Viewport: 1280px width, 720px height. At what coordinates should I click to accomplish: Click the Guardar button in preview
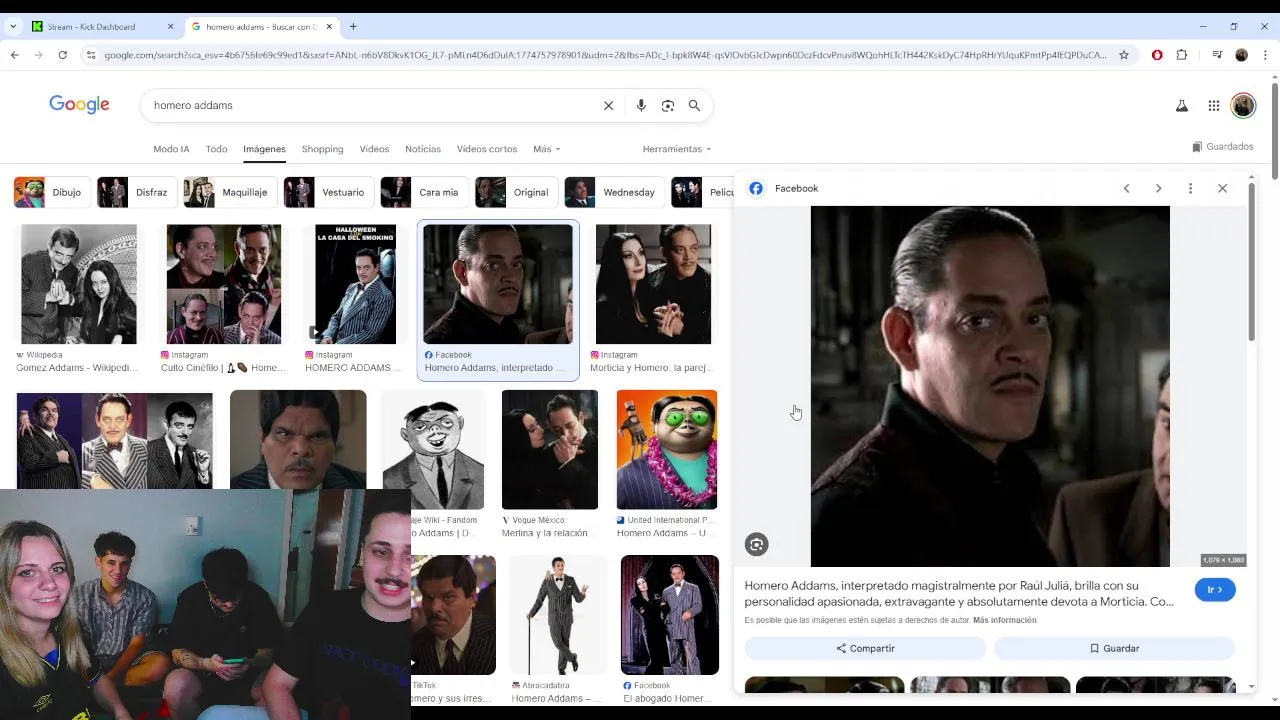(1114, 648)
